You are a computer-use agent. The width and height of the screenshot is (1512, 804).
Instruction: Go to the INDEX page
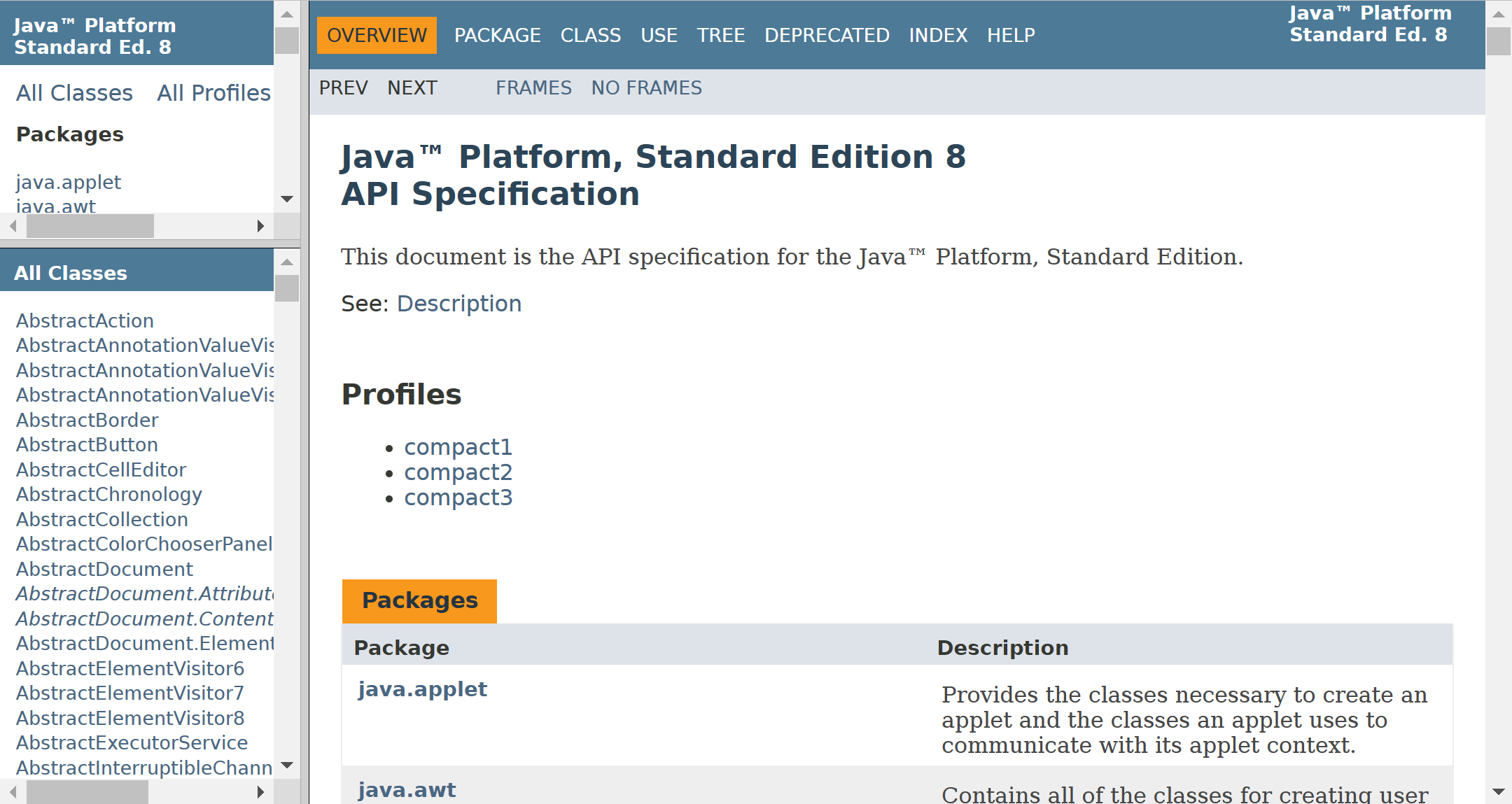[937, 36]
